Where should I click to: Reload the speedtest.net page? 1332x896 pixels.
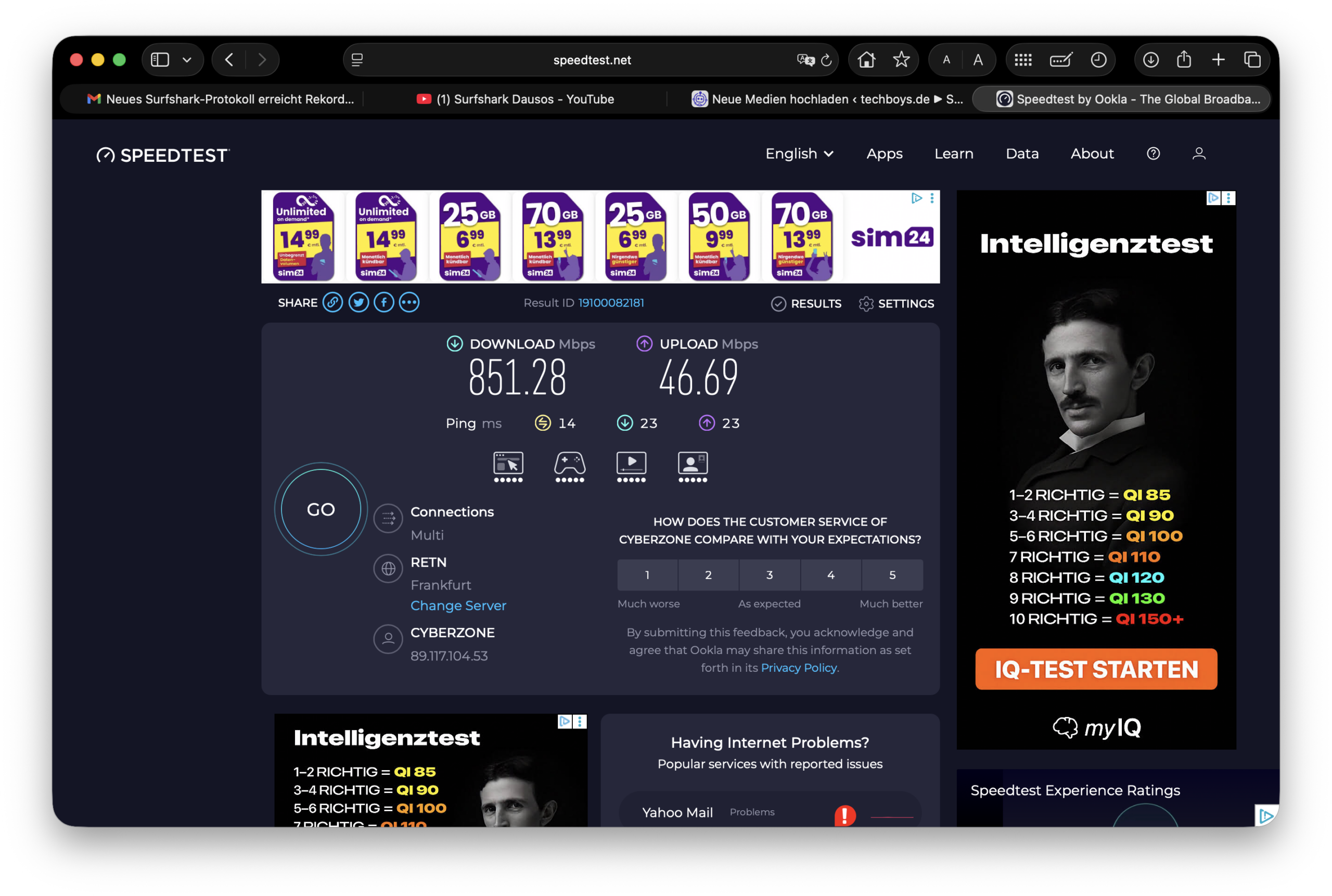[826, 59]
